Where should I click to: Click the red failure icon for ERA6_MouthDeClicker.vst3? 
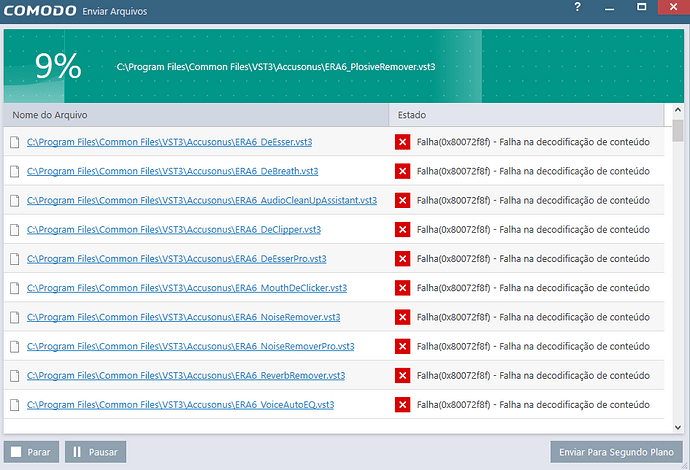(x=403, y=288)
